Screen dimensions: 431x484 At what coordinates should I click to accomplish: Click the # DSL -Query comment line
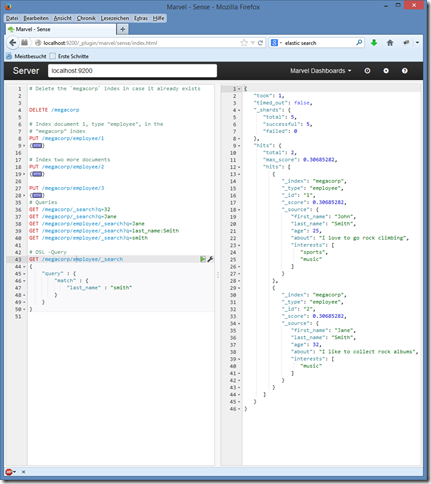tap(48, 252)
